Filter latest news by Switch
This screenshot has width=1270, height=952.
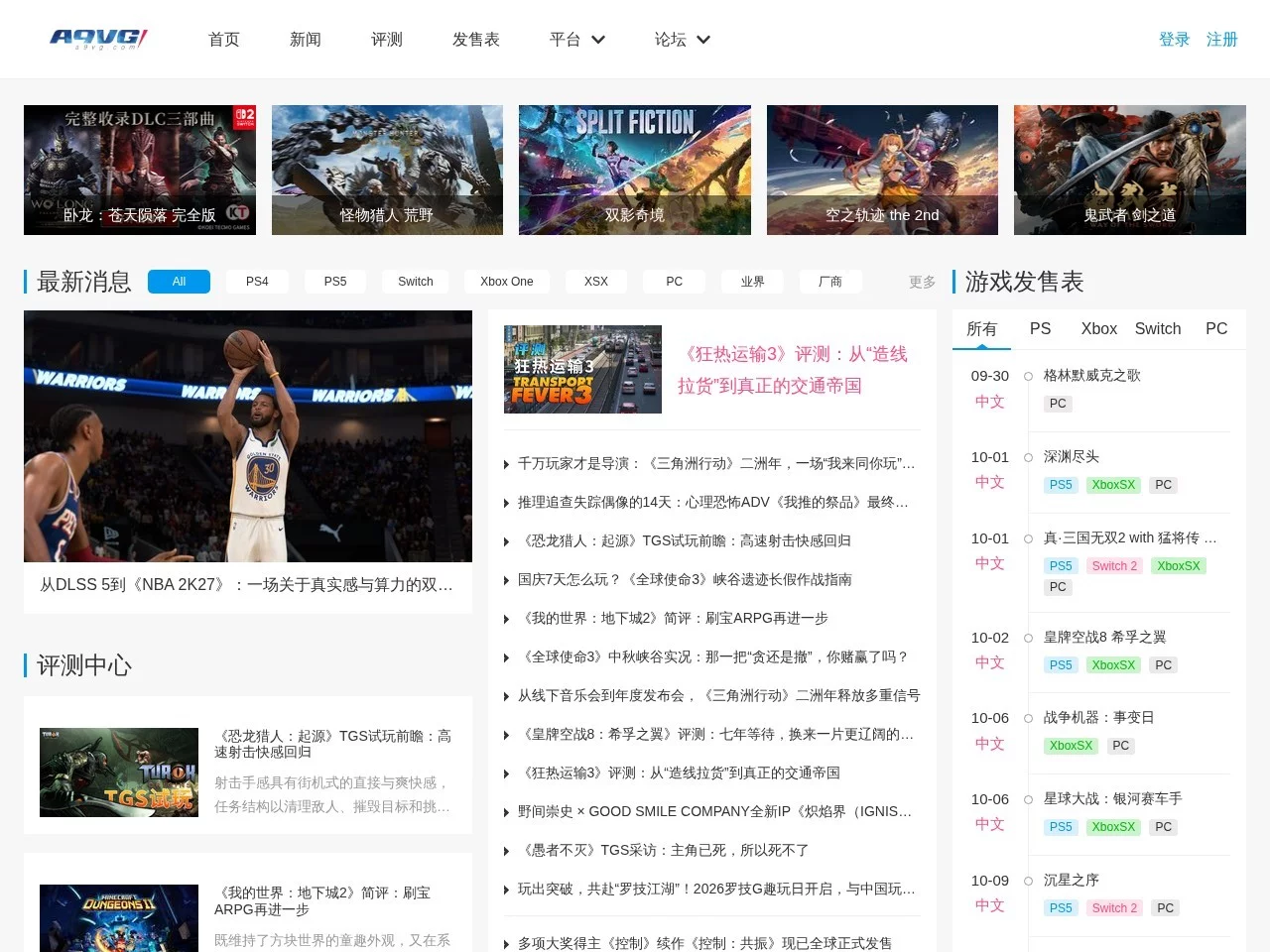pos(416,282)
